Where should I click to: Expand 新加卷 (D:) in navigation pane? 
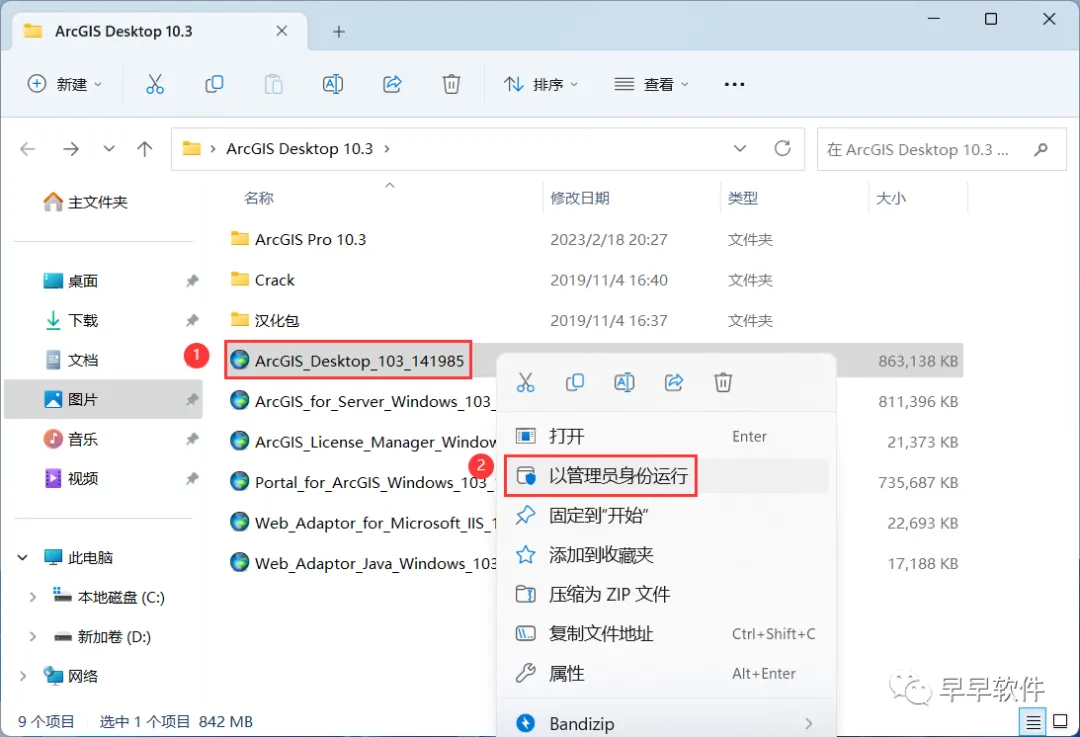click(32, 636)
